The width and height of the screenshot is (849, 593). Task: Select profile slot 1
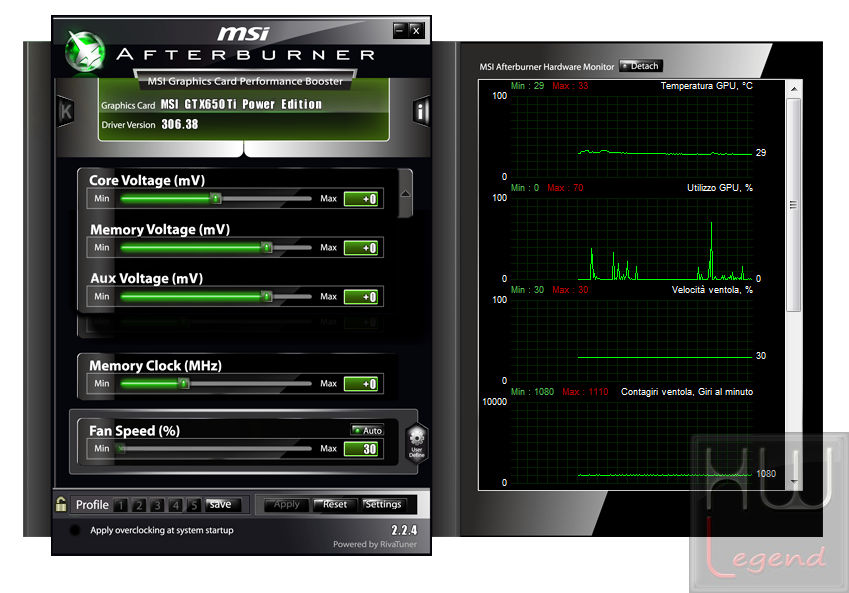point(121,505)
